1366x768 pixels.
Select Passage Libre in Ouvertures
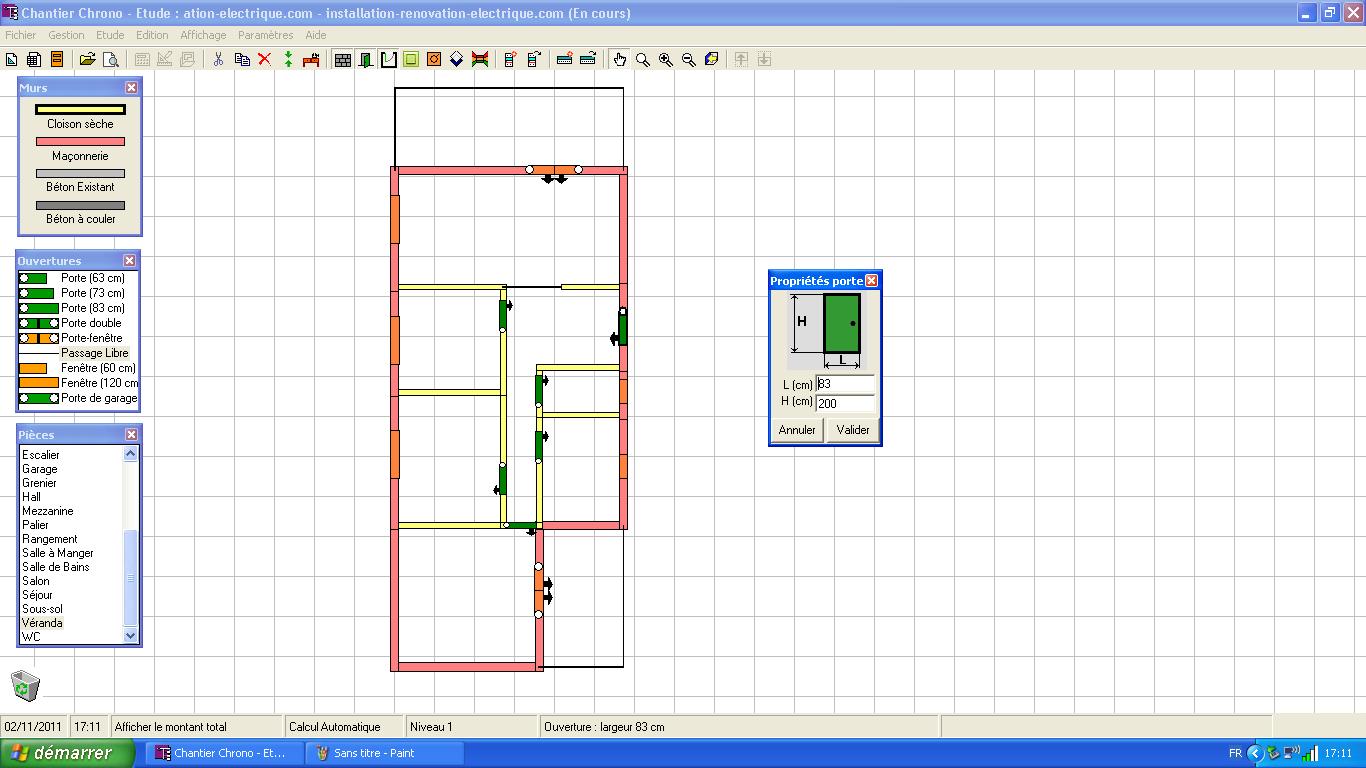[x=78, y=353]
